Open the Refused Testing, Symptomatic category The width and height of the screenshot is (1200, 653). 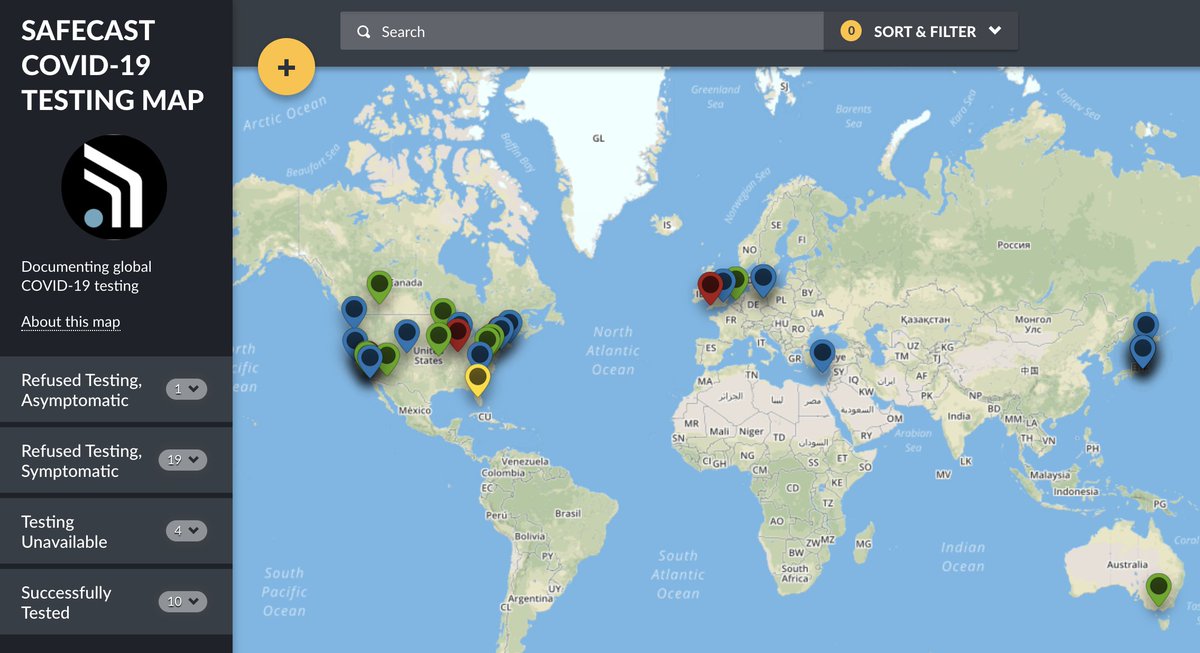(x=116, y=461)
